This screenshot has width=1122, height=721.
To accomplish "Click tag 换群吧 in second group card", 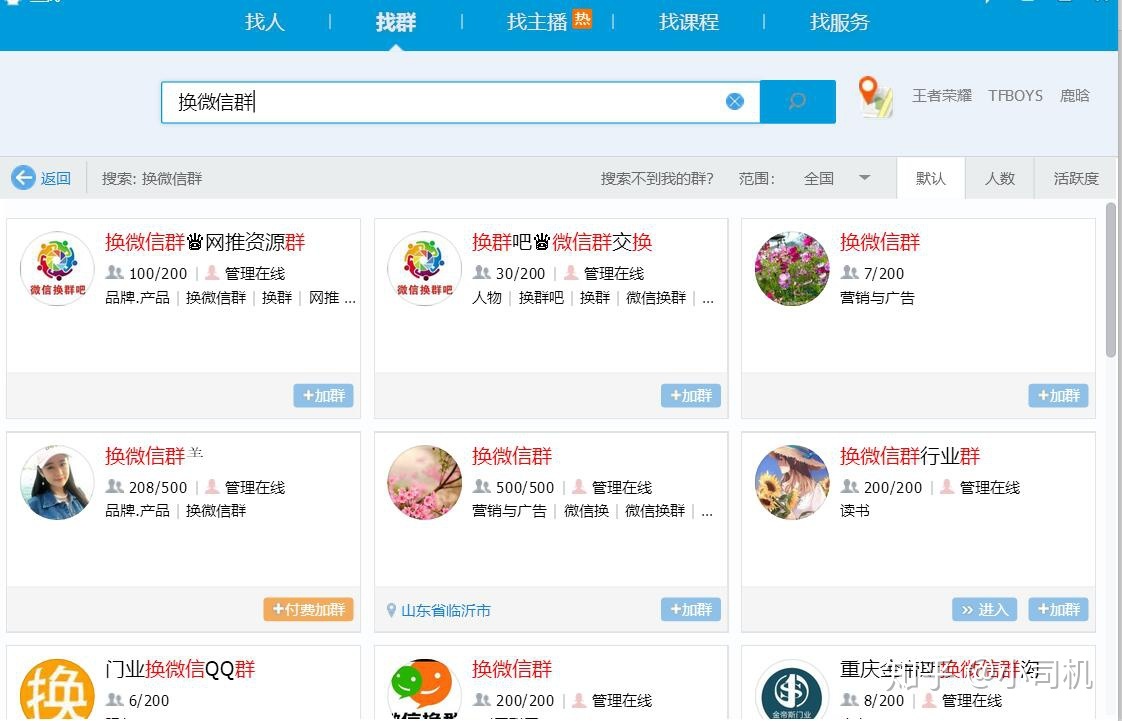I will click(x=541, y=298).
